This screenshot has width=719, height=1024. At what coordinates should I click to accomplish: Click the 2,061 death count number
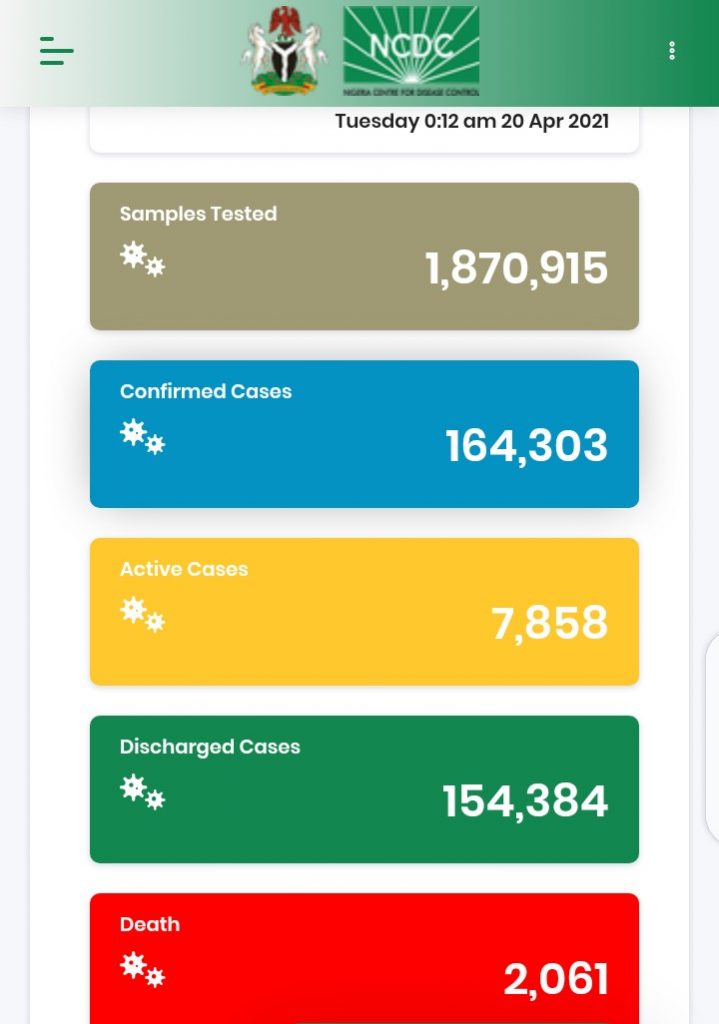click(555, 979)
